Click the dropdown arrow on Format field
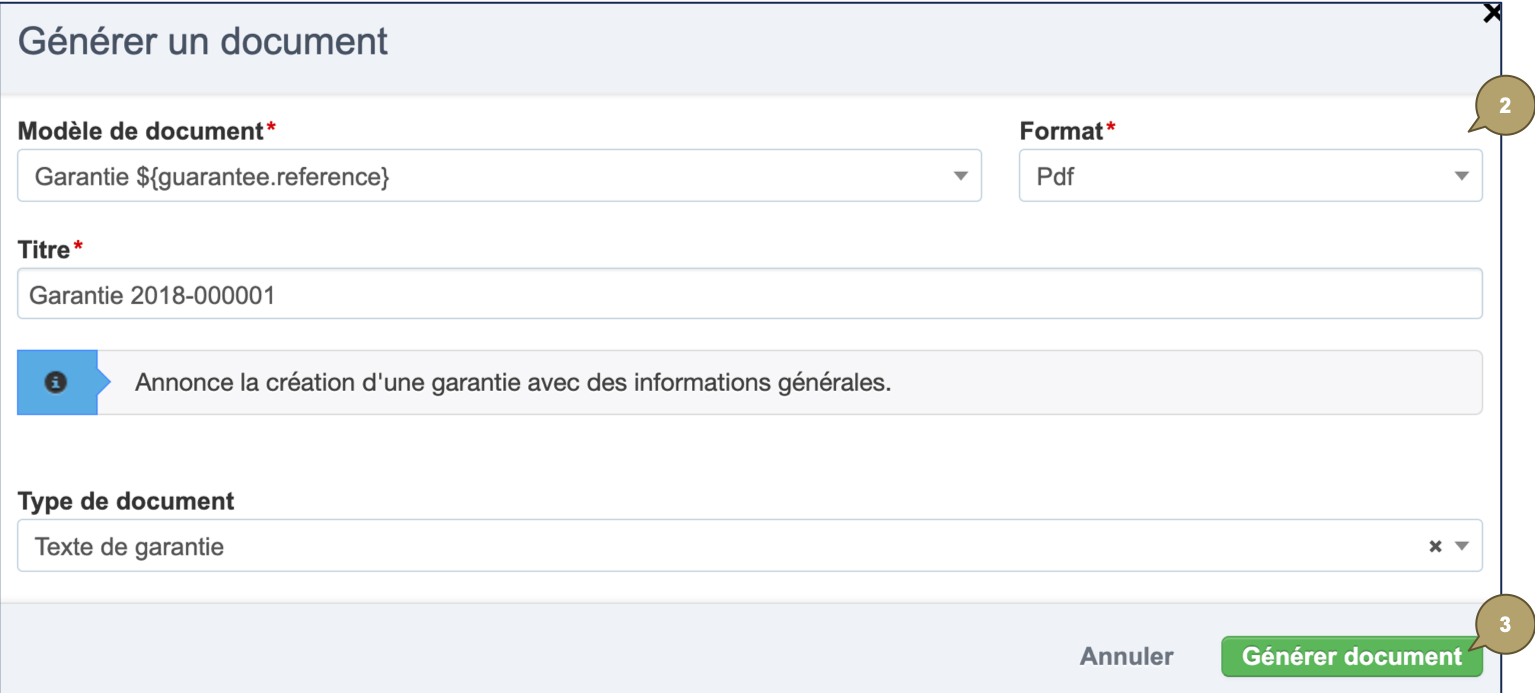The height and width of the screenshot is (693, 1535). [x=1459, y=175]
